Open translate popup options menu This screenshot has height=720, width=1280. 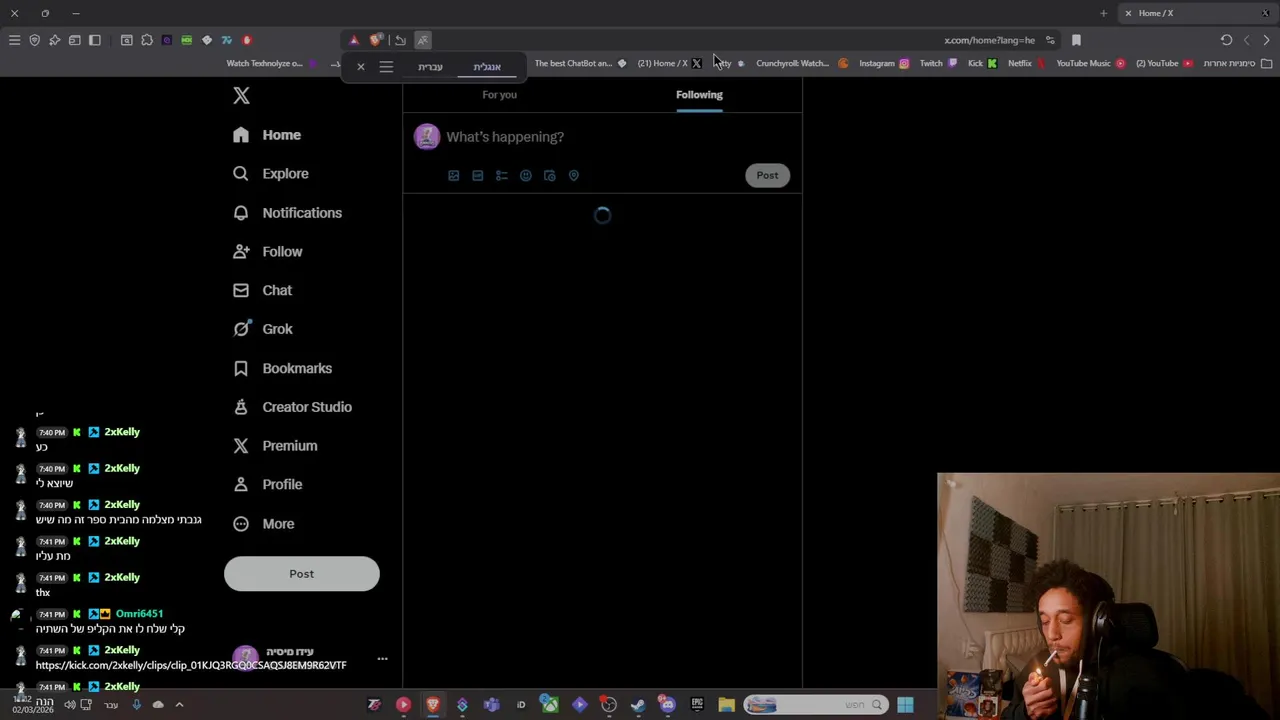(x=386, y=67)
